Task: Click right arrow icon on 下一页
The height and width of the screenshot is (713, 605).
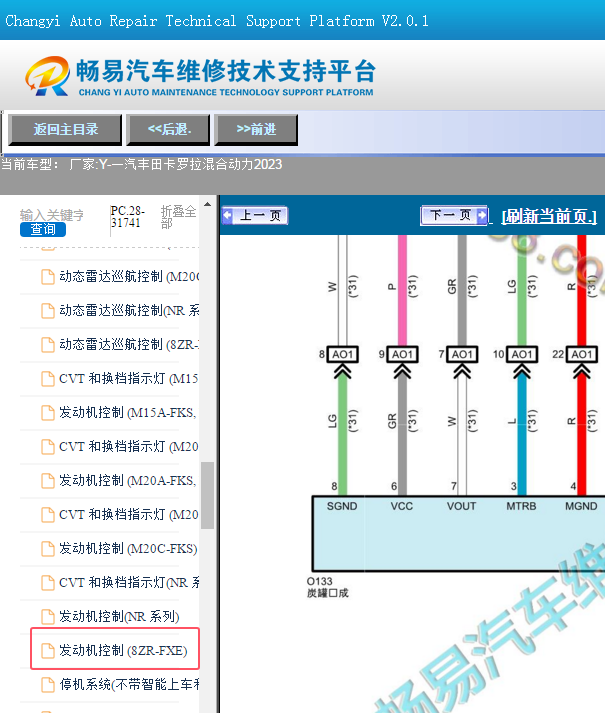Action: 482,215
